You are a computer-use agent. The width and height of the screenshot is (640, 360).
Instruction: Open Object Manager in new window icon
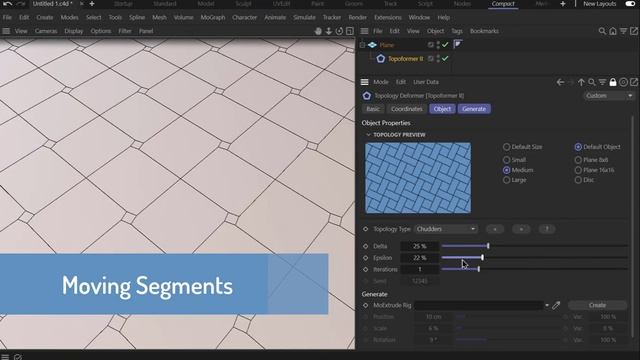pos(634,31)
